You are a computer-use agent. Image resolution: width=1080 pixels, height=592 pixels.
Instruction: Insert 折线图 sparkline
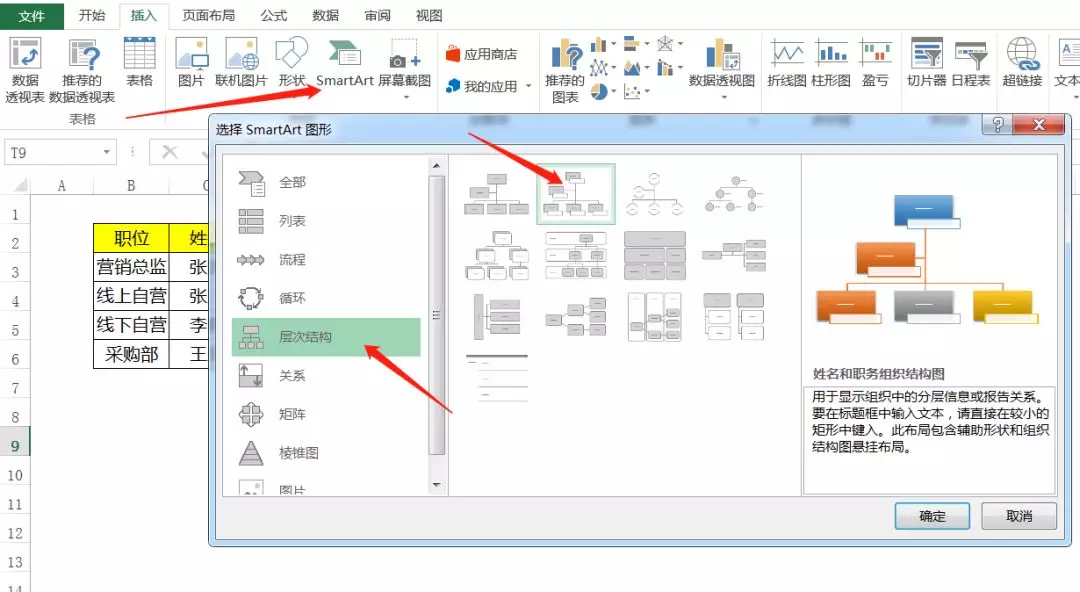click(787, 63)
